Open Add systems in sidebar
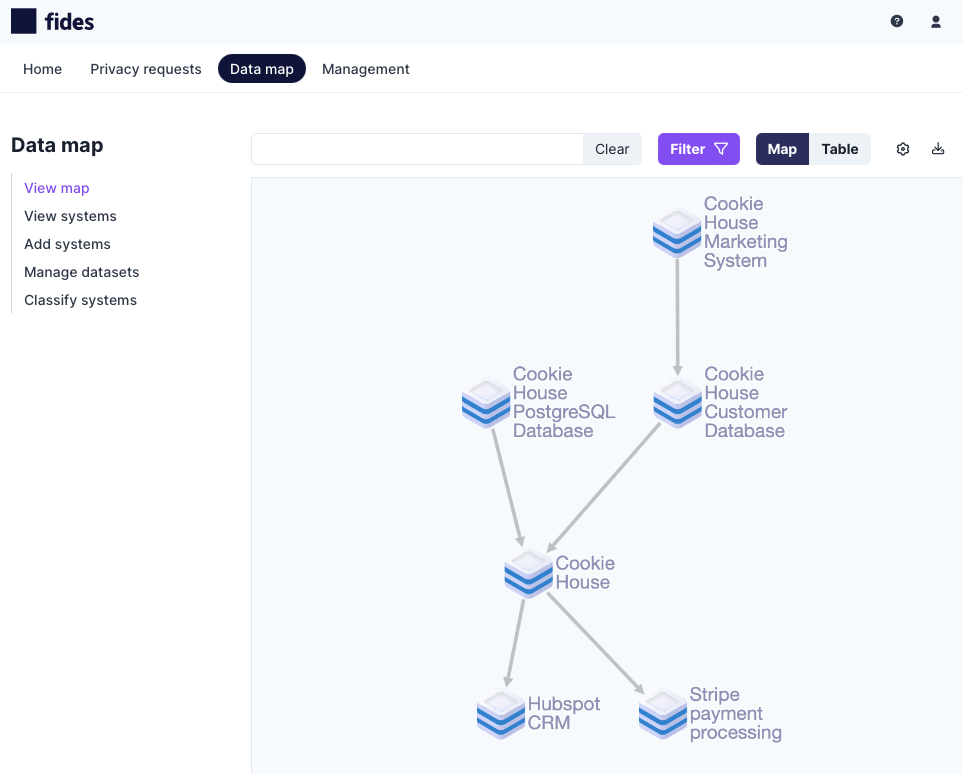The image size is (963, 774). click(67, 244)
